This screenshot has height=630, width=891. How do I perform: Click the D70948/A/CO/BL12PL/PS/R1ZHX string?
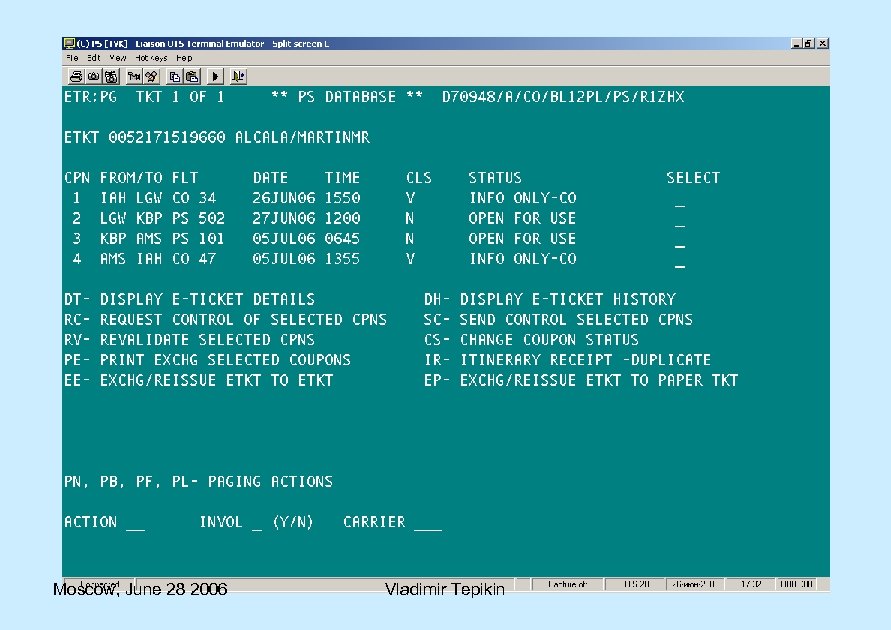point(563,97)
